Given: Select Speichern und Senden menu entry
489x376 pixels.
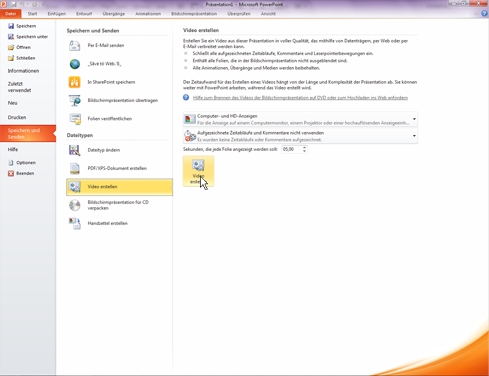Looking at the screenshot, I should click(28, 133).
